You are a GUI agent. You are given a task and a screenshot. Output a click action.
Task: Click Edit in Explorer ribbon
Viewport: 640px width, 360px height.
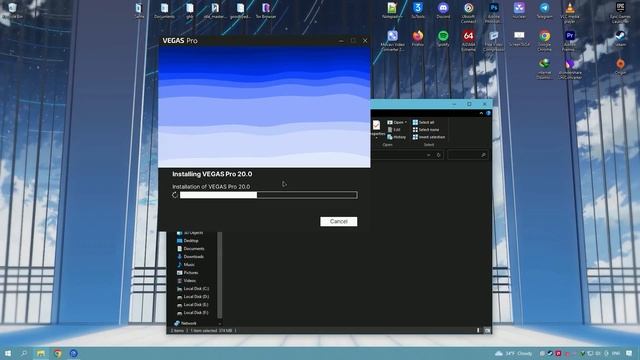tap(394, 129)
